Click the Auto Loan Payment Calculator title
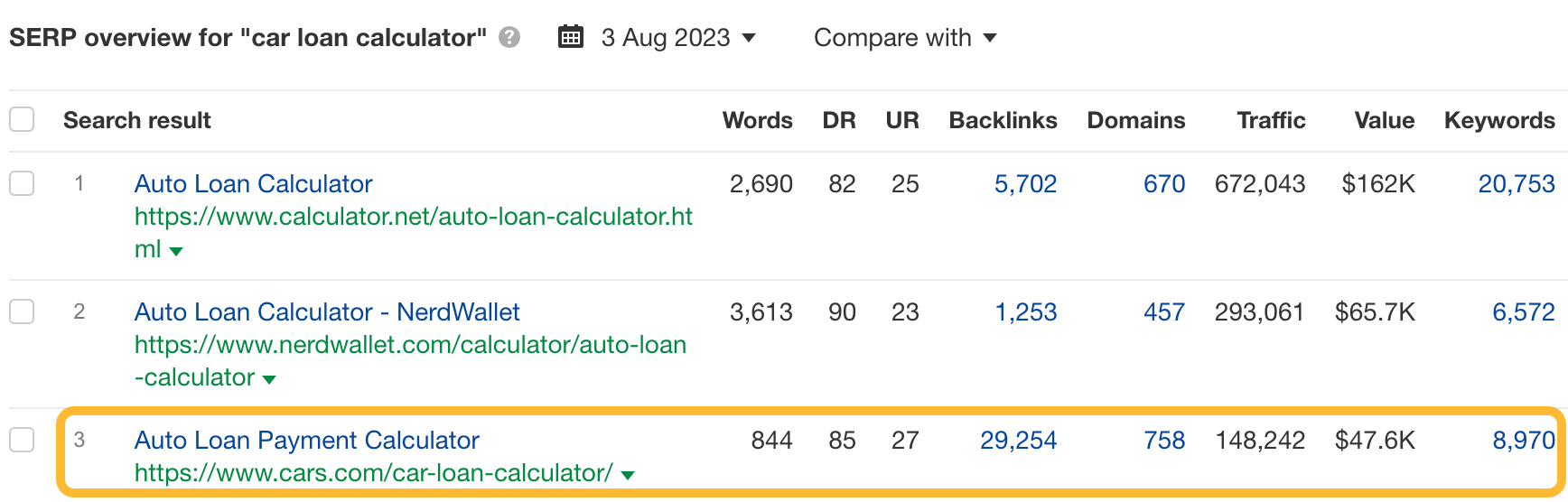 [306, 441]
